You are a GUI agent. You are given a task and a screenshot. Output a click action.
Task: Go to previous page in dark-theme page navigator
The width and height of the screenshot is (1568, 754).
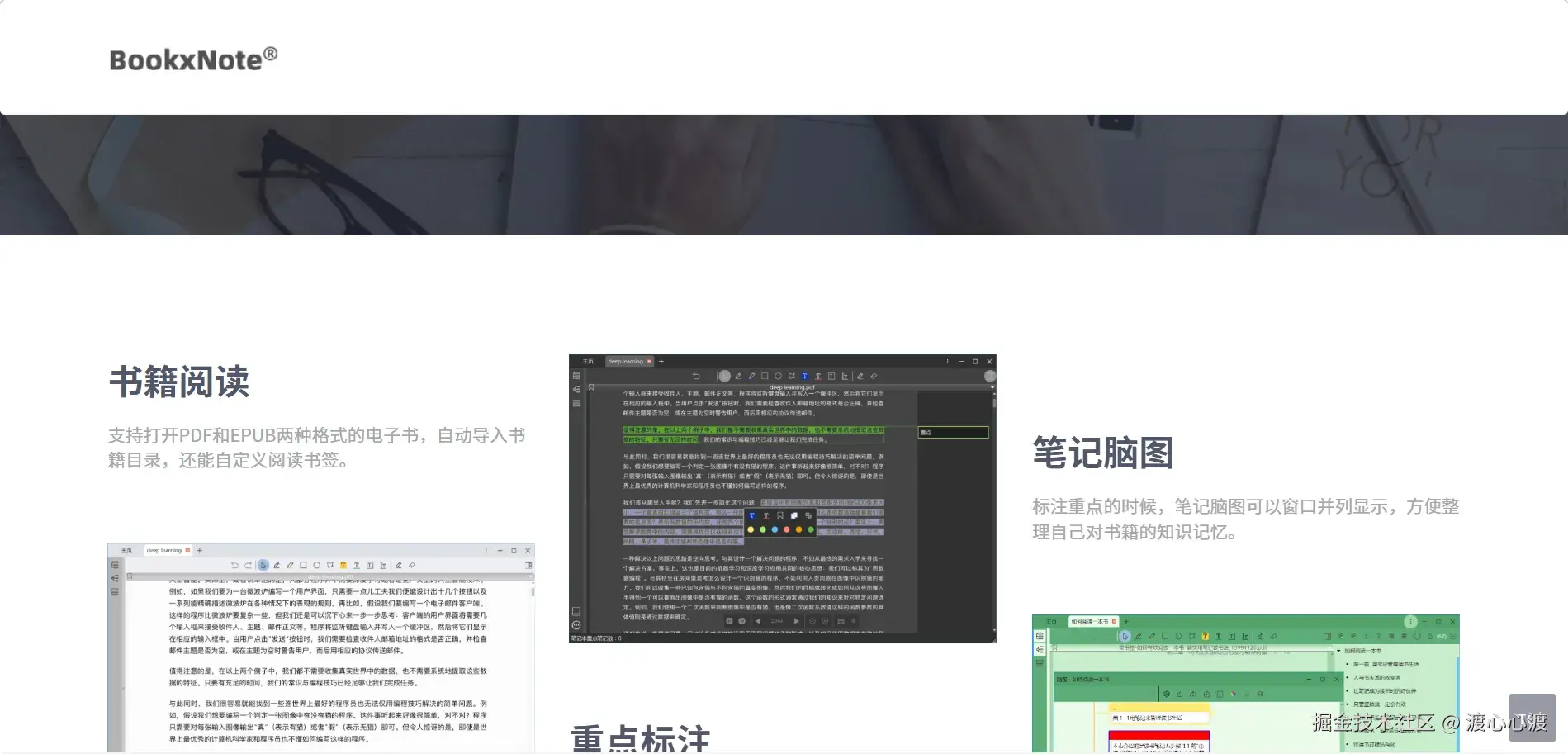coord(757,621)
